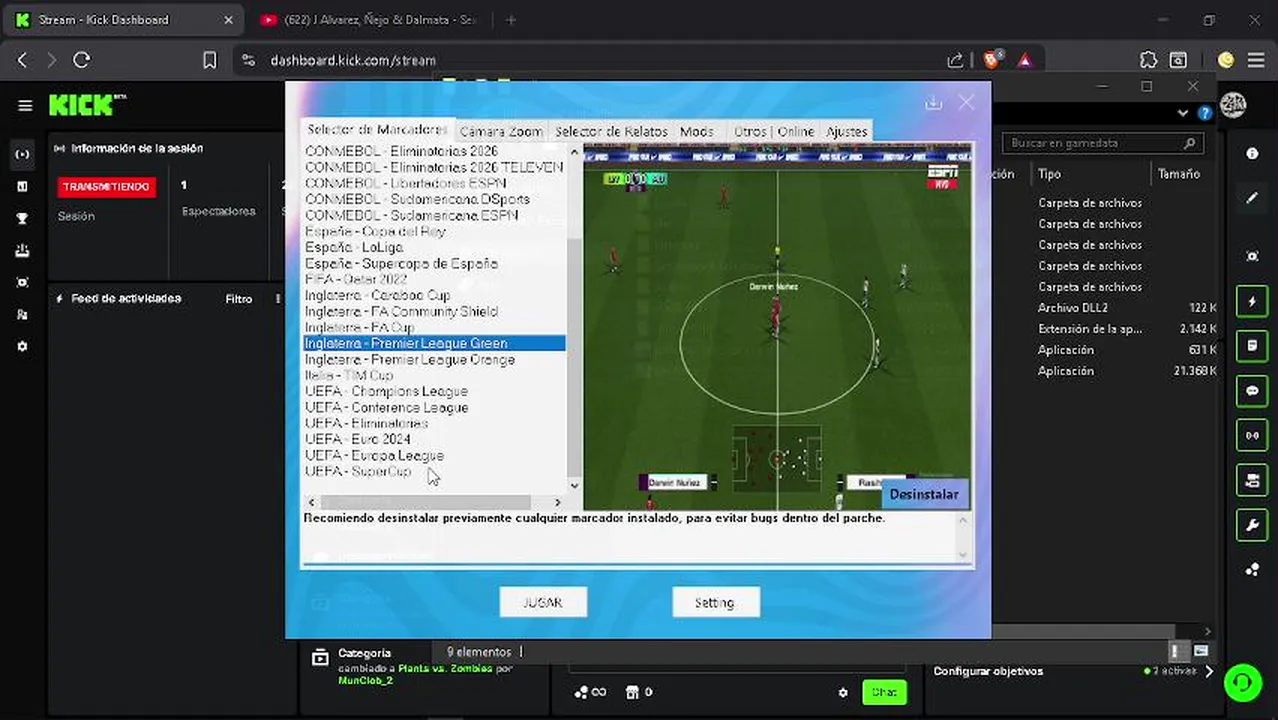Click the down arrow of scoreboard list scrollbar

[x=574, y=485]
